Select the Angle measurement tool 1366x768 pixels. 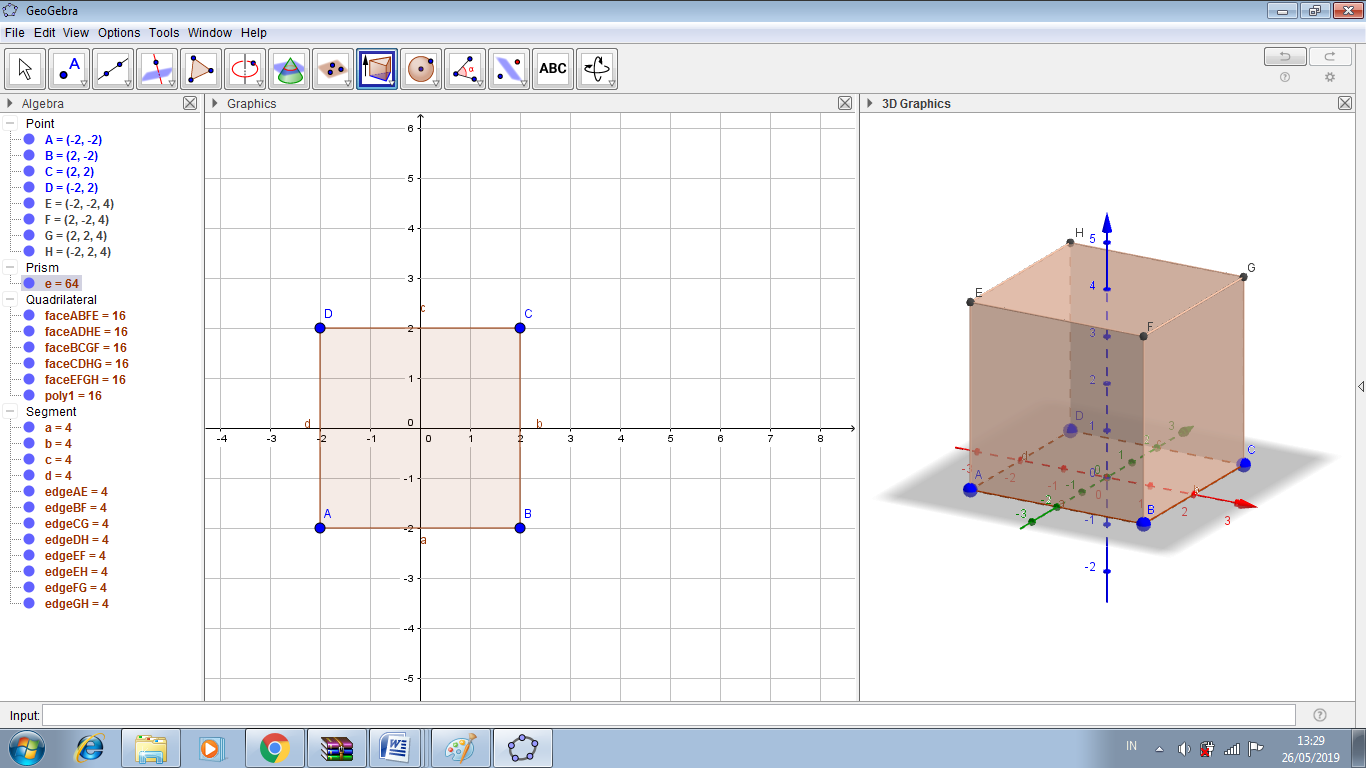pos(464,68)
